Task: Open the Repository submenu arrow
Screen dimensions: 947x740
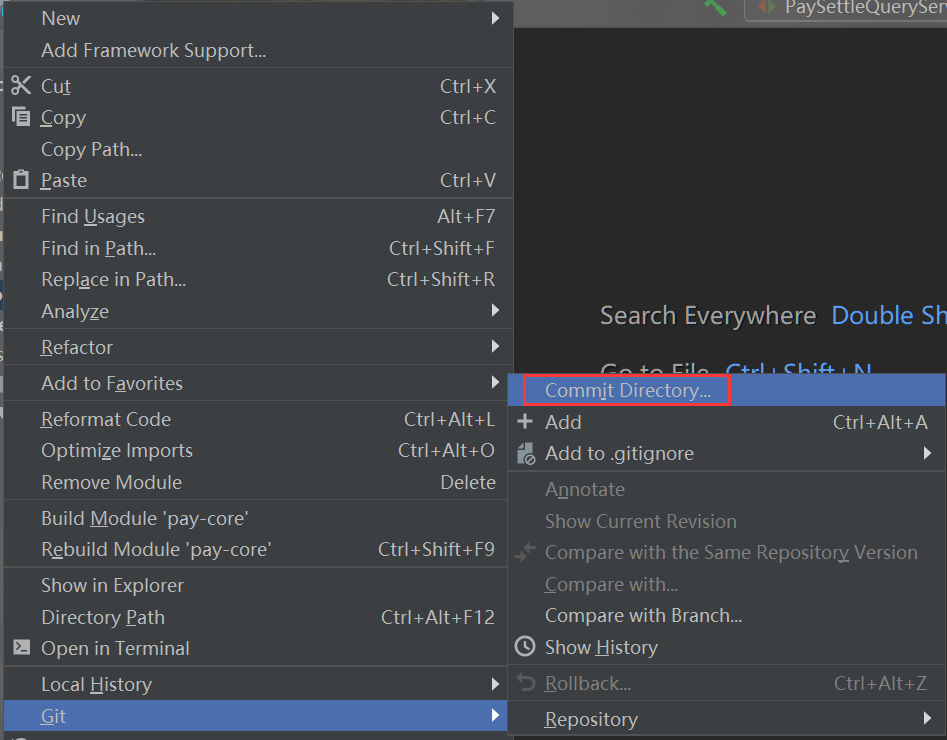Action: click(x=928, y=719)
